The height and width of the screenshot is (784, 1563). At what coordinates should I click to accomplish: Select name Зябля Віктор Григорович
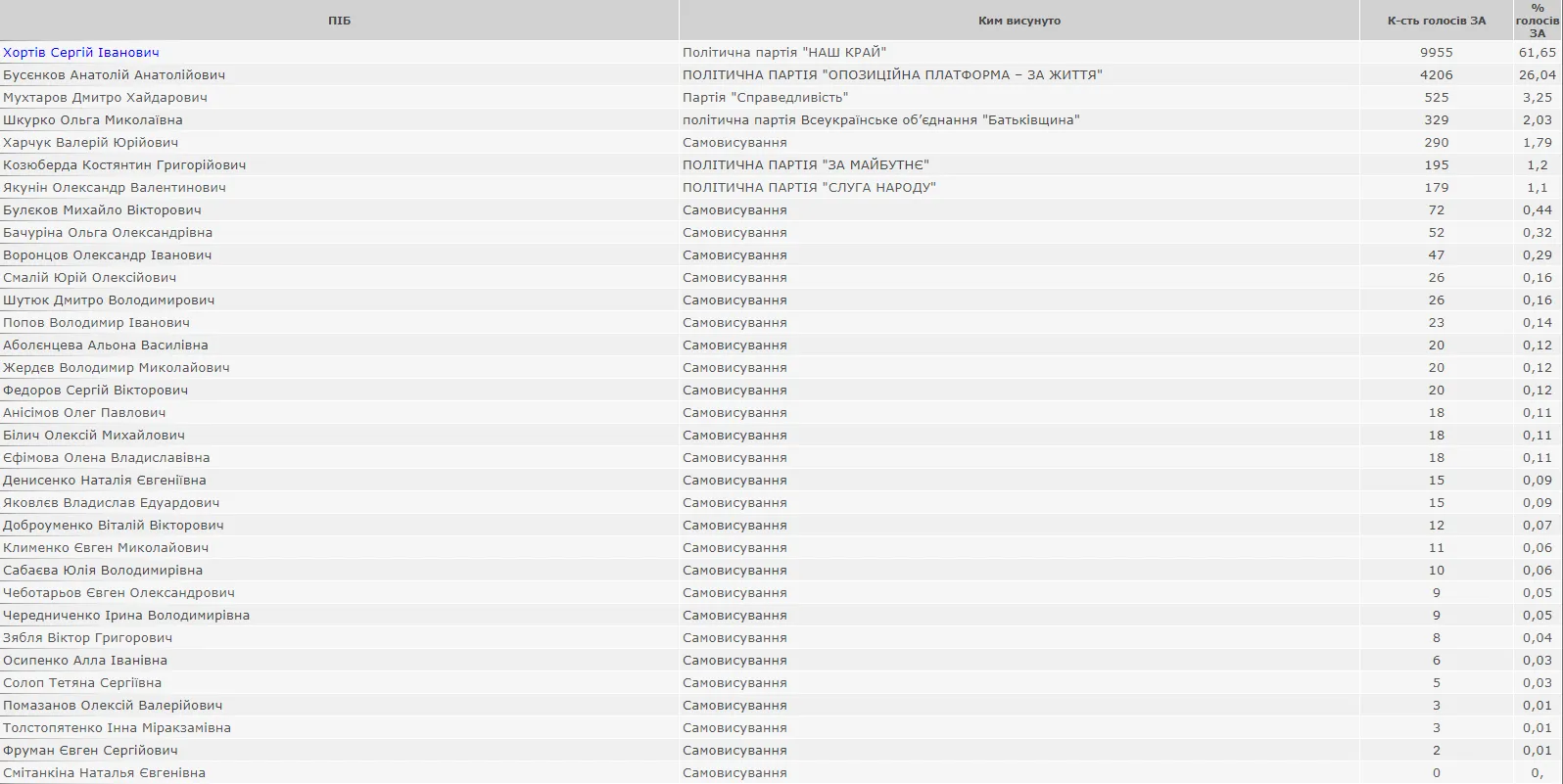click(88, 638)
